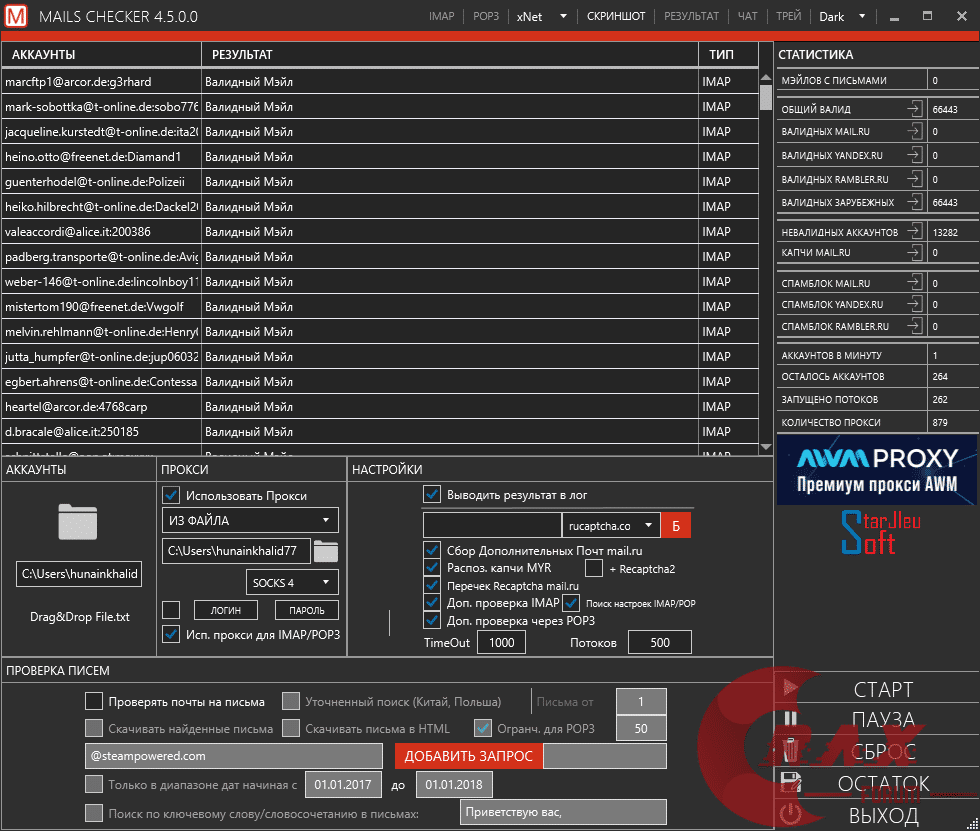
Task: Enable Проверять почты на письма checkbox
Action: 94,701
